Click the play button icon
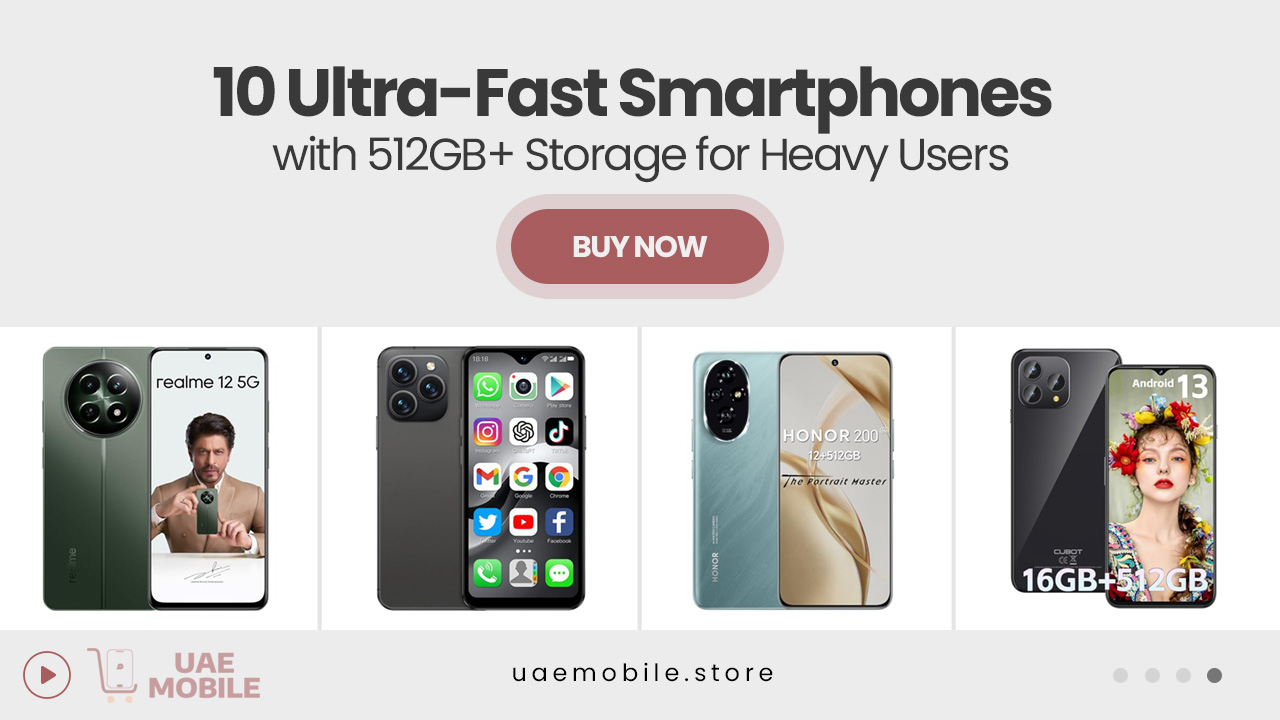 tap(47, 675)
